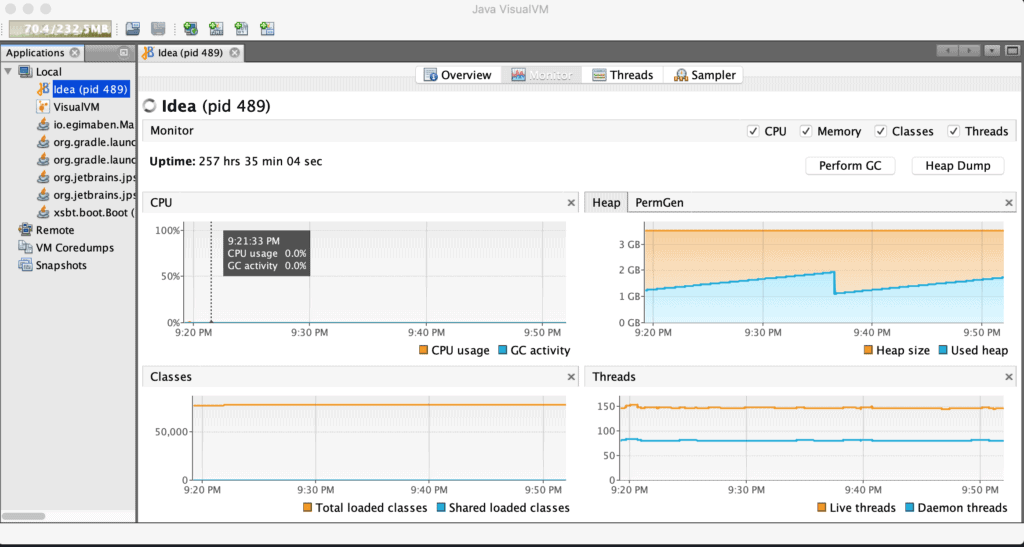Uncheck the Memory monitor checkbox
The width and height of the screenshot is (1024, 547).
click(x=806, y=131)
